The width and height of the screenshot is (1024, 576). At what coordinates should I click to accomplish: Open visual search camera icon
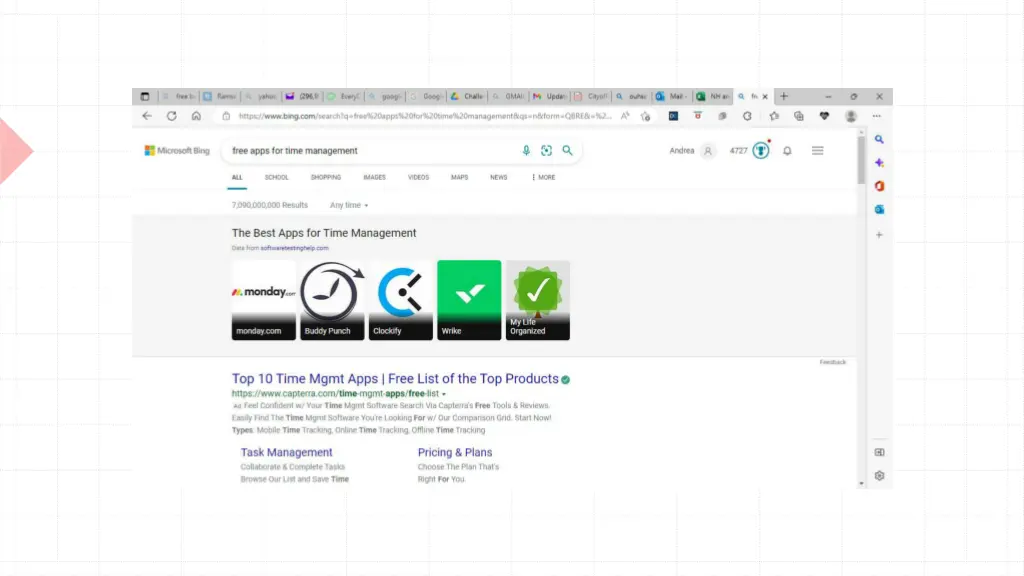(547, 151)
